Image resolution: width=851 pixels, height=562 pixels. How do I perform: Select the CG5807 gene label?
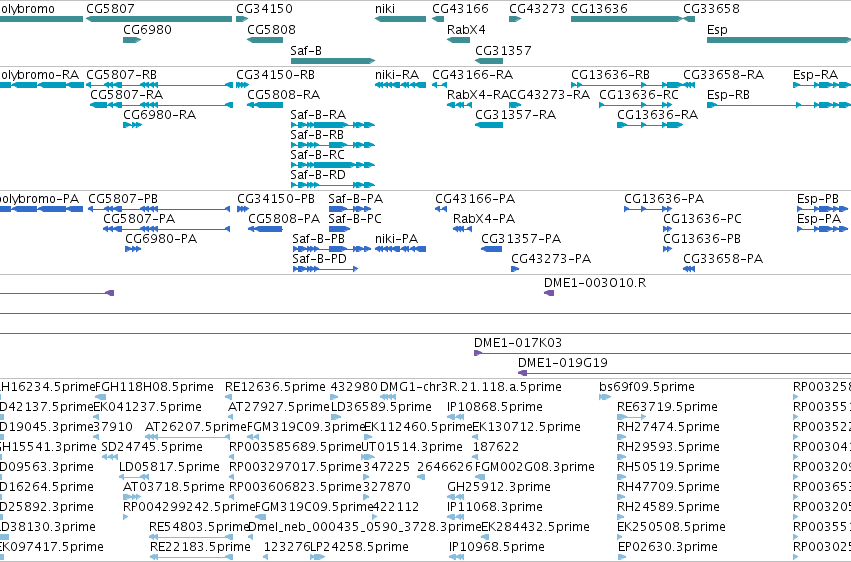[x=110, y=9]
